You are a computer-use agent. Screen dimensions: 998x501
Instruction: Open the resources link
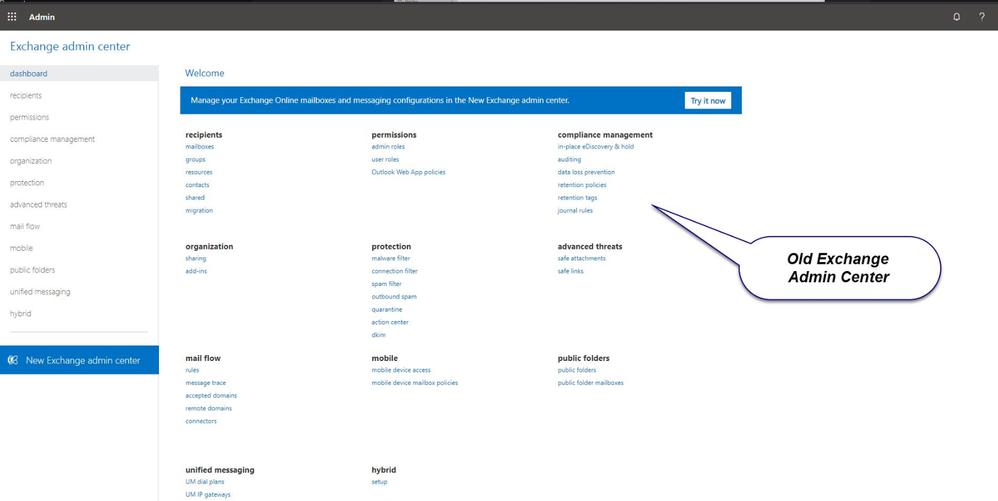coord(199,172)
